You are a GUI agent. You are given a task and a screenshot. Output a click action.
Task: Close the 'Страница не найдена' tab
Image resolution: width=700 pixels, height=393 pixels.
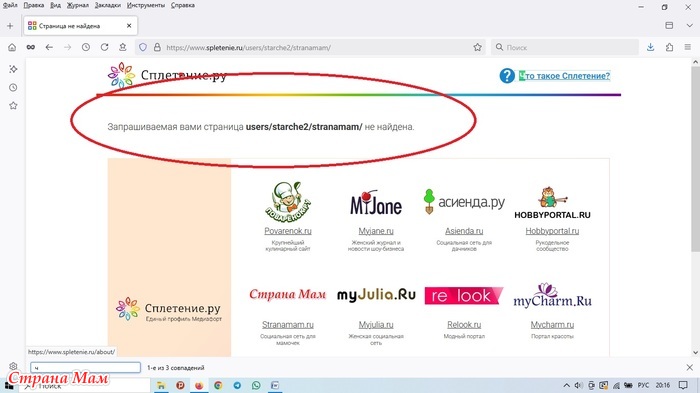pyautogui.click(x=129, y=26)
